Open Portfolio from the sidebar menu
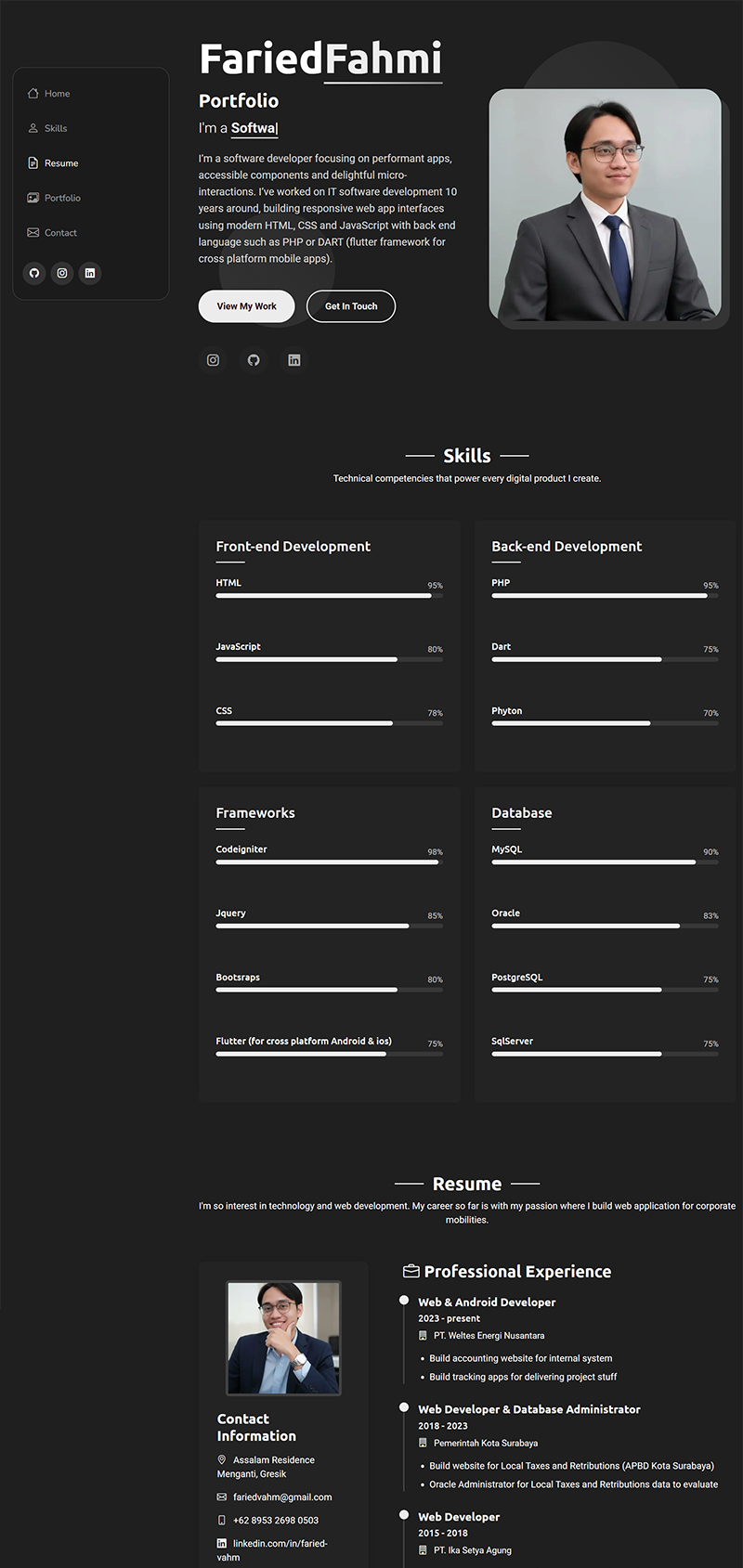Image resolution: width=743 pixels, height=1568 pixels. tap(62, 198)
